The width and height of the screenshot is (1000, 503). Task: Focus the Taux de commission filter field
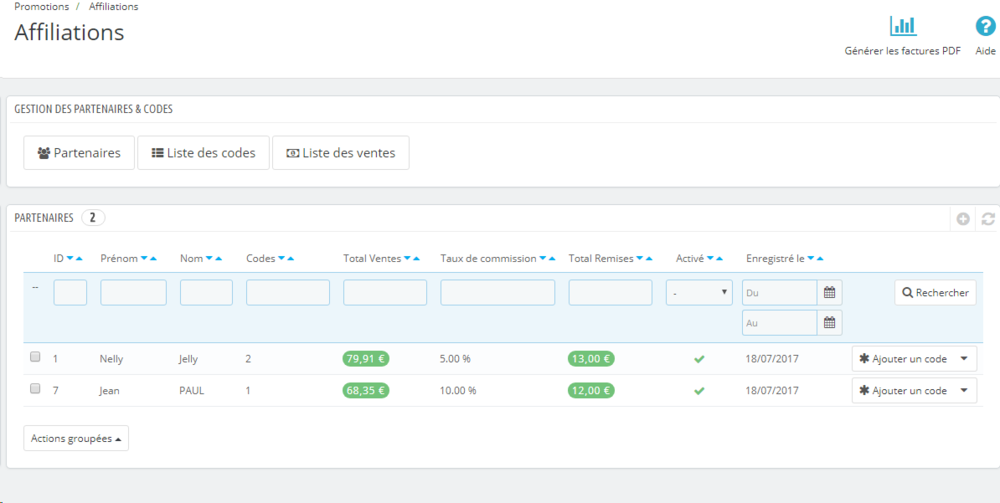[497, 293]
